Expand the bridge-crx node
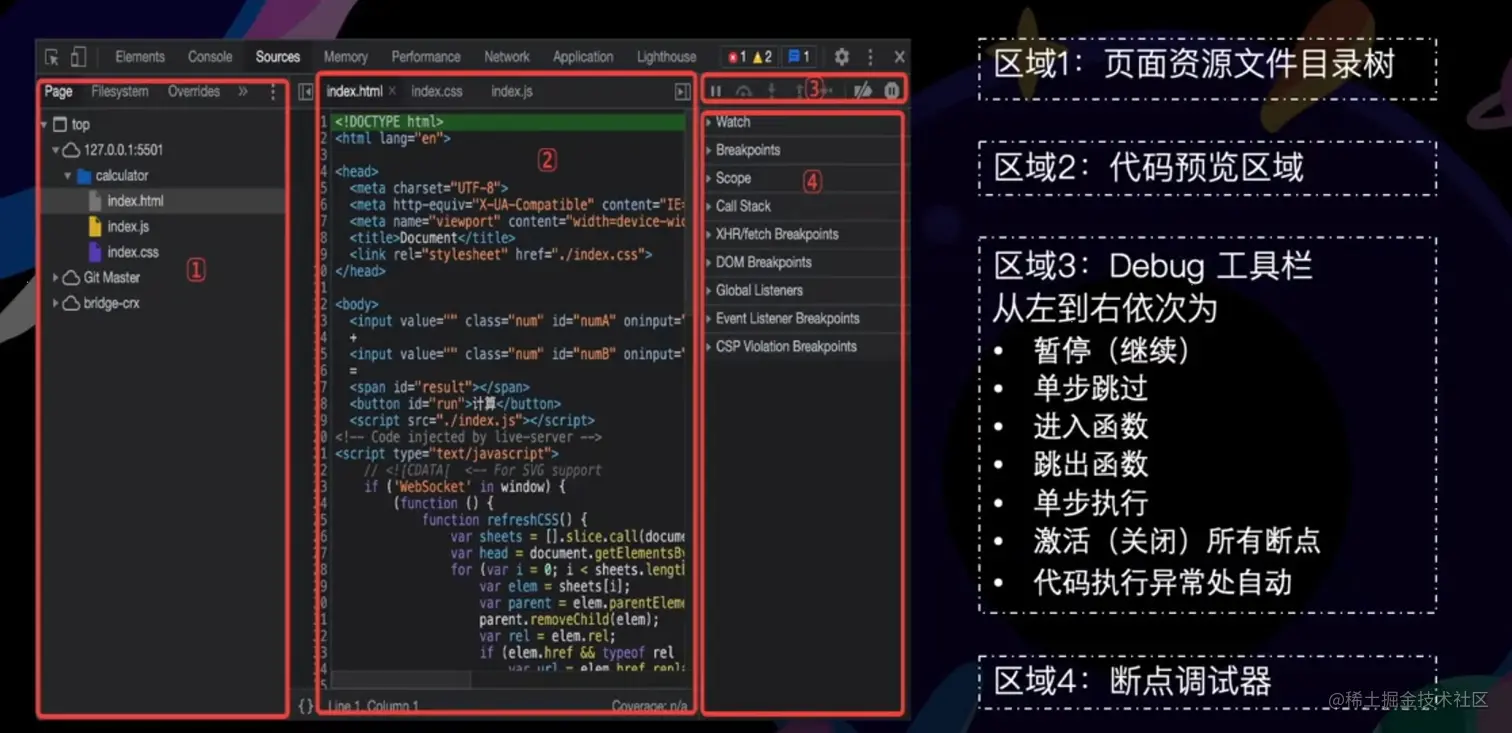1512x733 pixels. (56, 303)
